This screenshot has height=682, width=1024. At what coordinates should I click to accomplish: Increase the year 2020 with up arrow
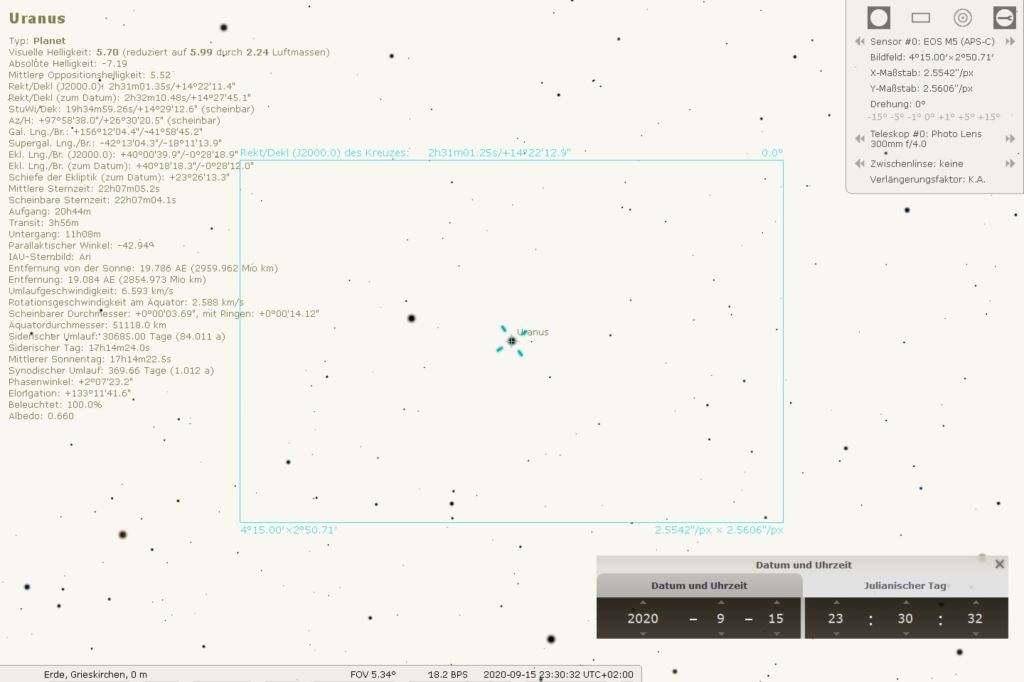(643, 603)
